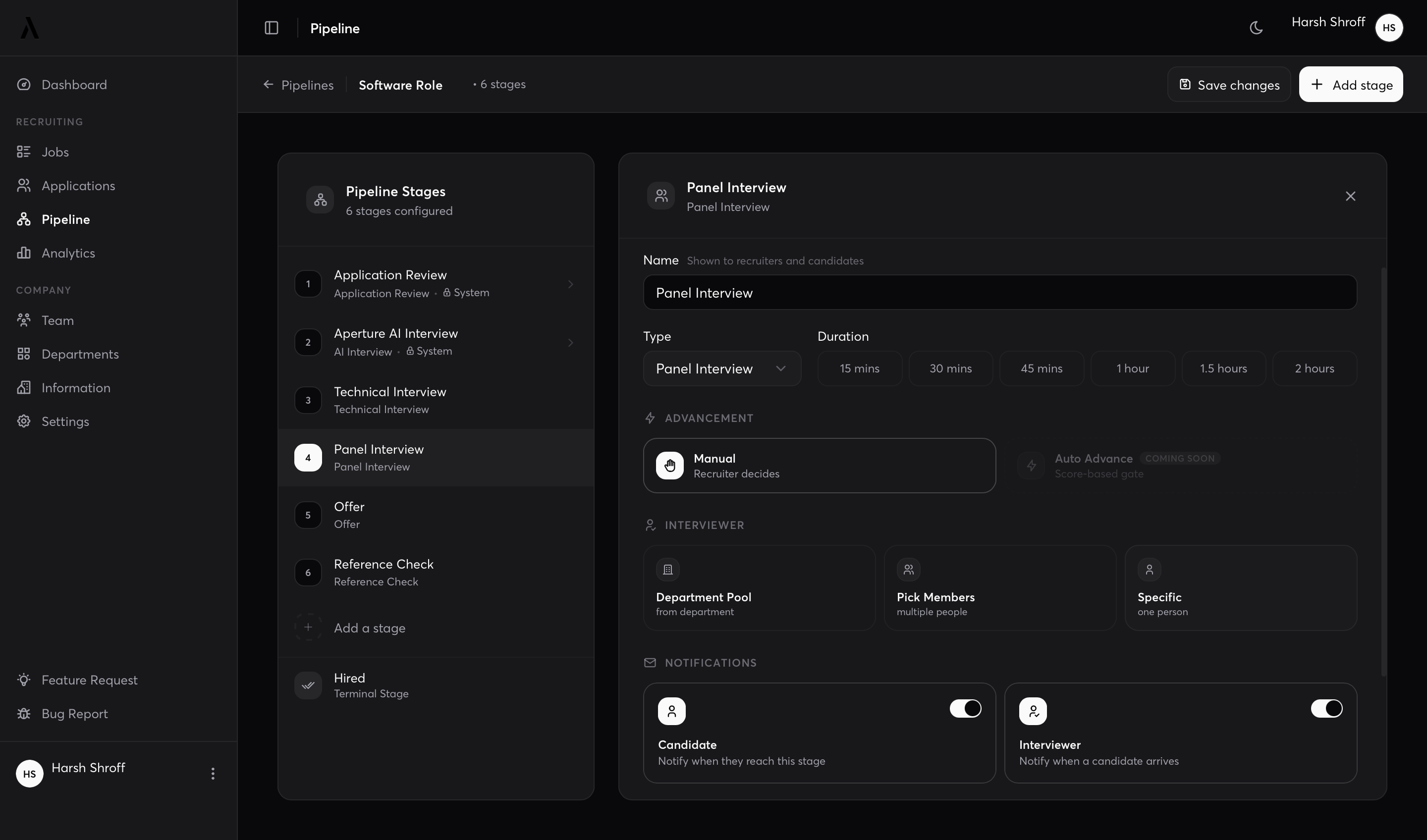1427x840 pixels.
Task: Click the detail panel vertical scrollbar
Action: coord(1384,472)
